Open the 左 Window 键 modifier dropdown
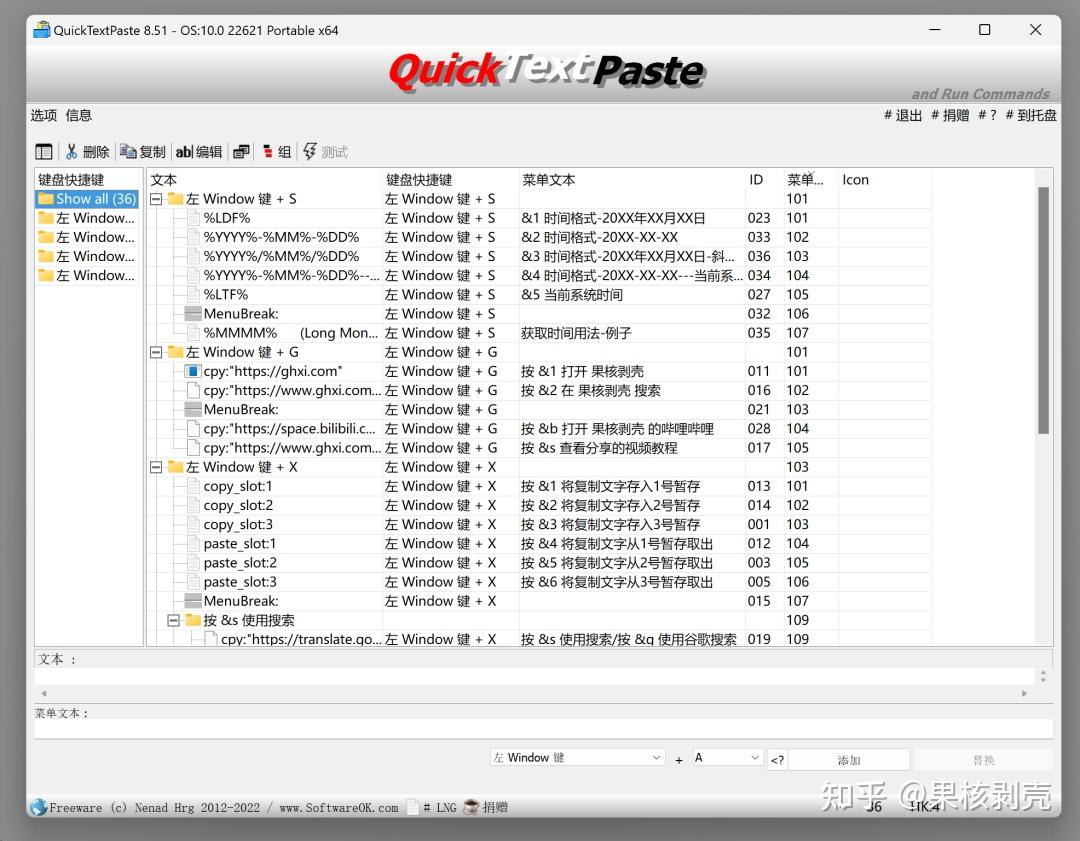This screenshot has height=841, width=1080. click(x=576, y=758)
